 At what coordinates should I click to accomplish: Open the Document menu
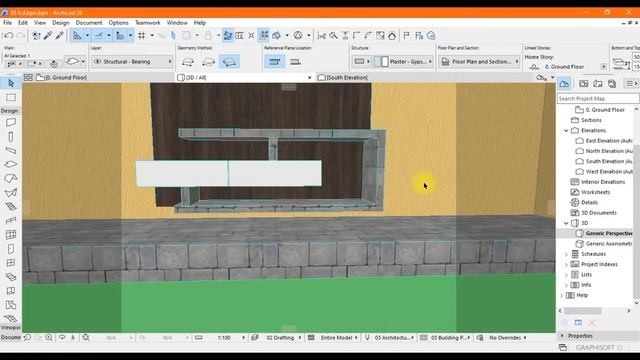(89, 23)
